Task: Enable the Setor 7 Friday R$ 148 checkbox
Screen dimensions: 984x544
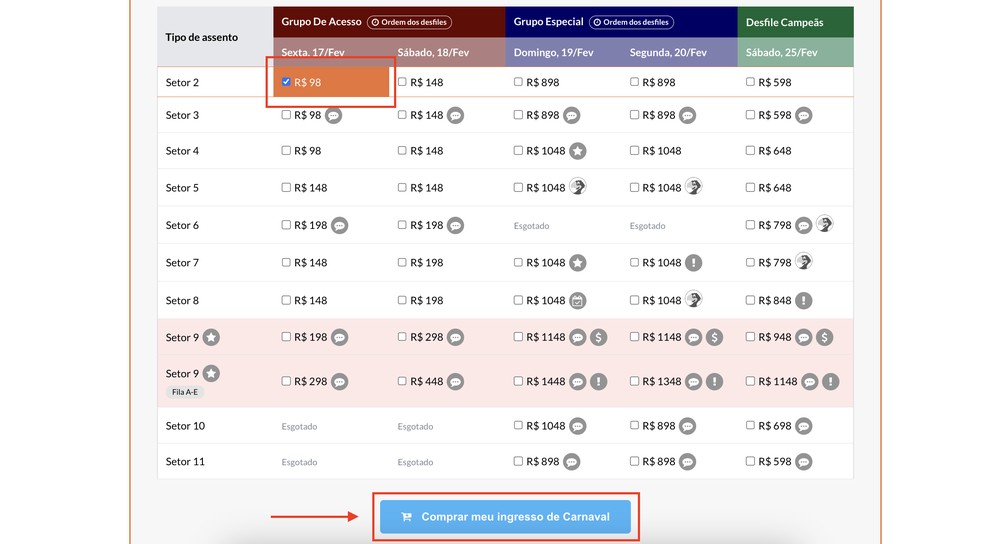Action: pos(287,263)
